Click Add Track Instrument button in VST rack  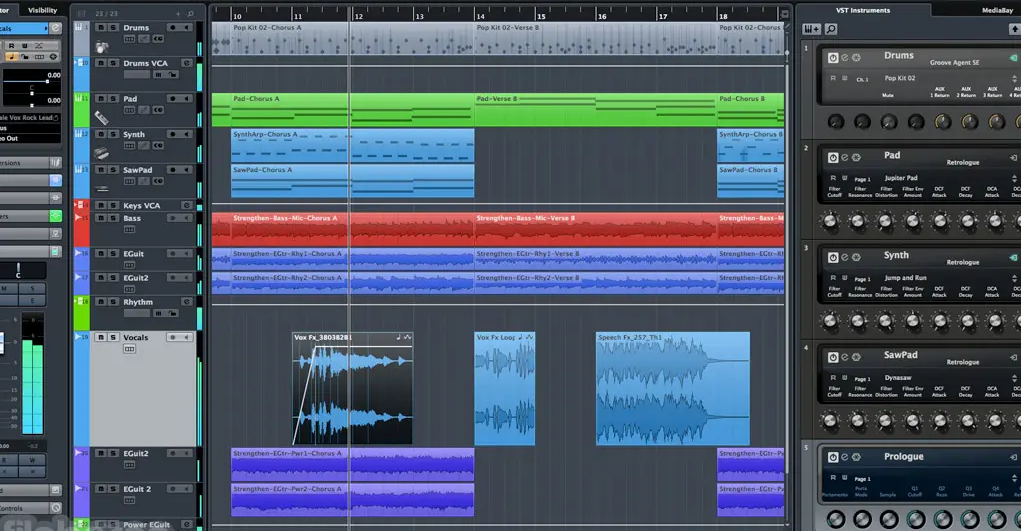point(811,29)
